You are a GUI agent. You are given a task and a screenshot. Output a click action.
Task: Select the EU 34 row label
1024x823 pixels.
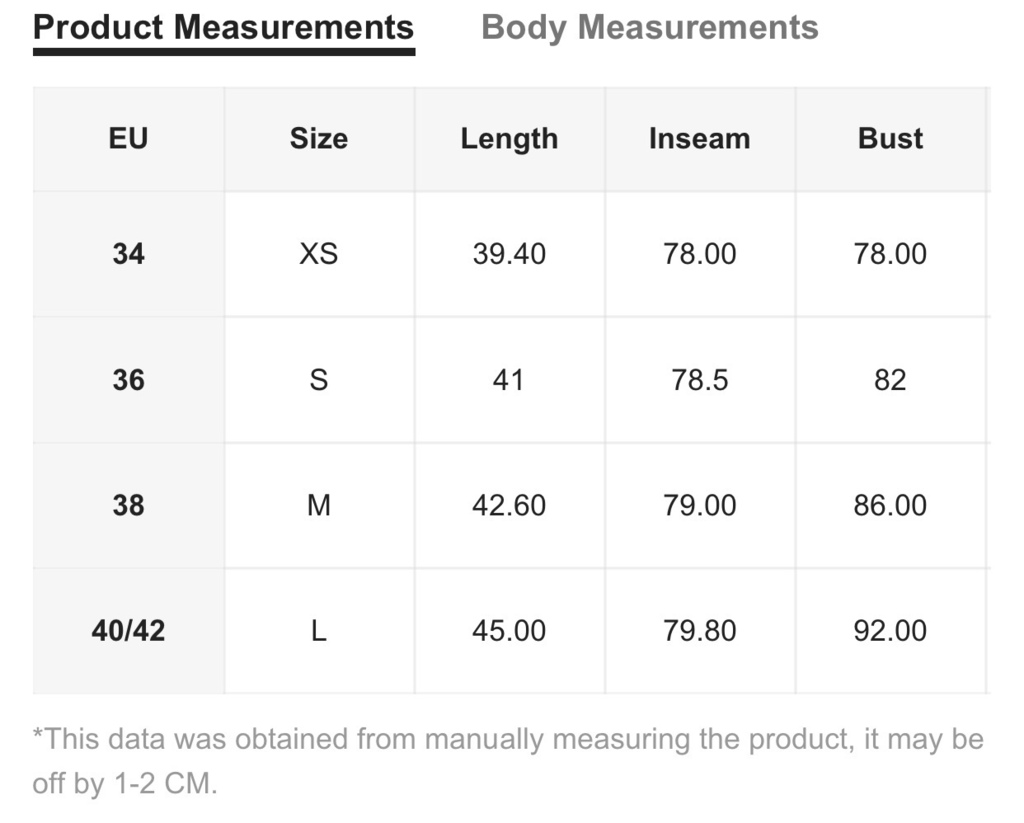129,254
